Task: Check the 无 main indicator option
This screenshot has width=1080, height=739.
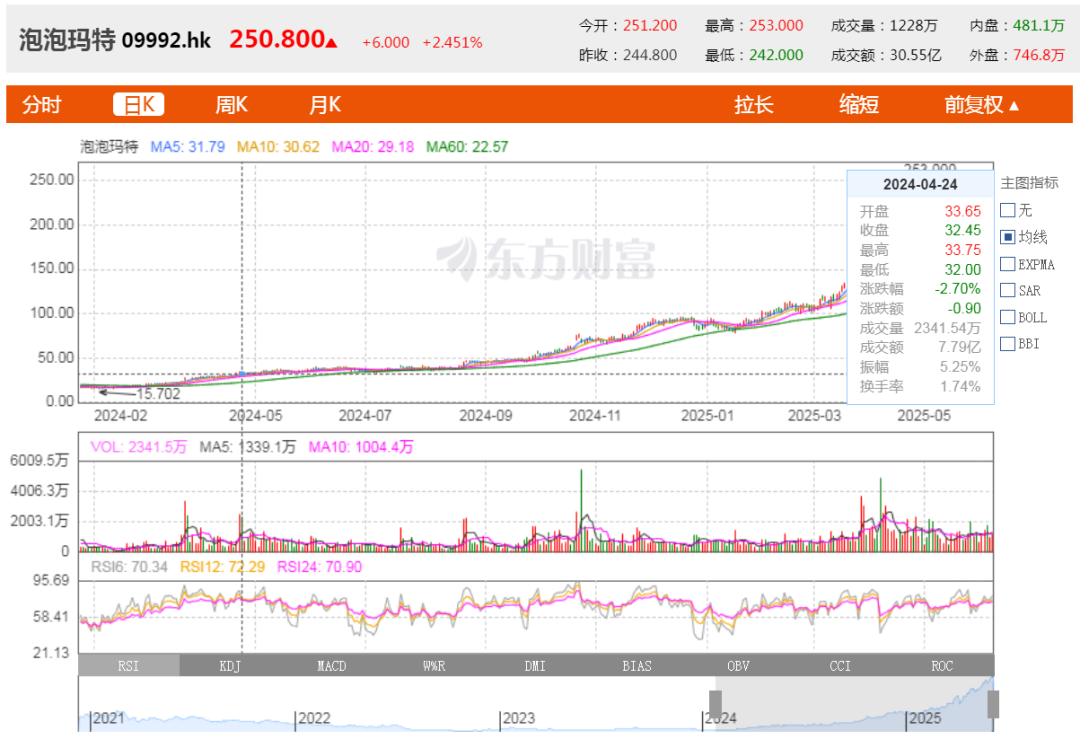Action: [x=1008, y=211]
